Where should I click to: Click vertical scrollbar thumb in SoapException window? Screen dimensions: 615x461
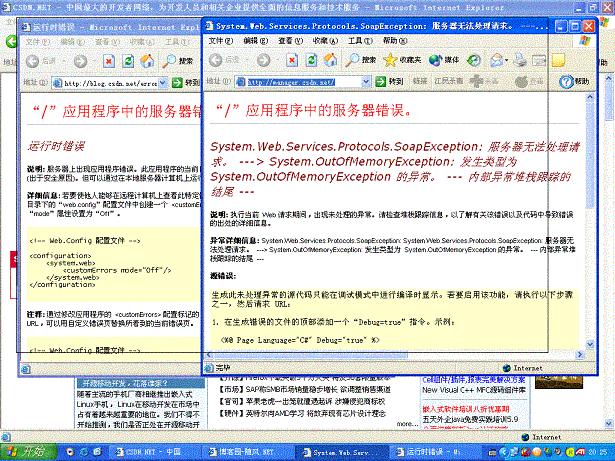pyautogui.click(x=590, y=155)
